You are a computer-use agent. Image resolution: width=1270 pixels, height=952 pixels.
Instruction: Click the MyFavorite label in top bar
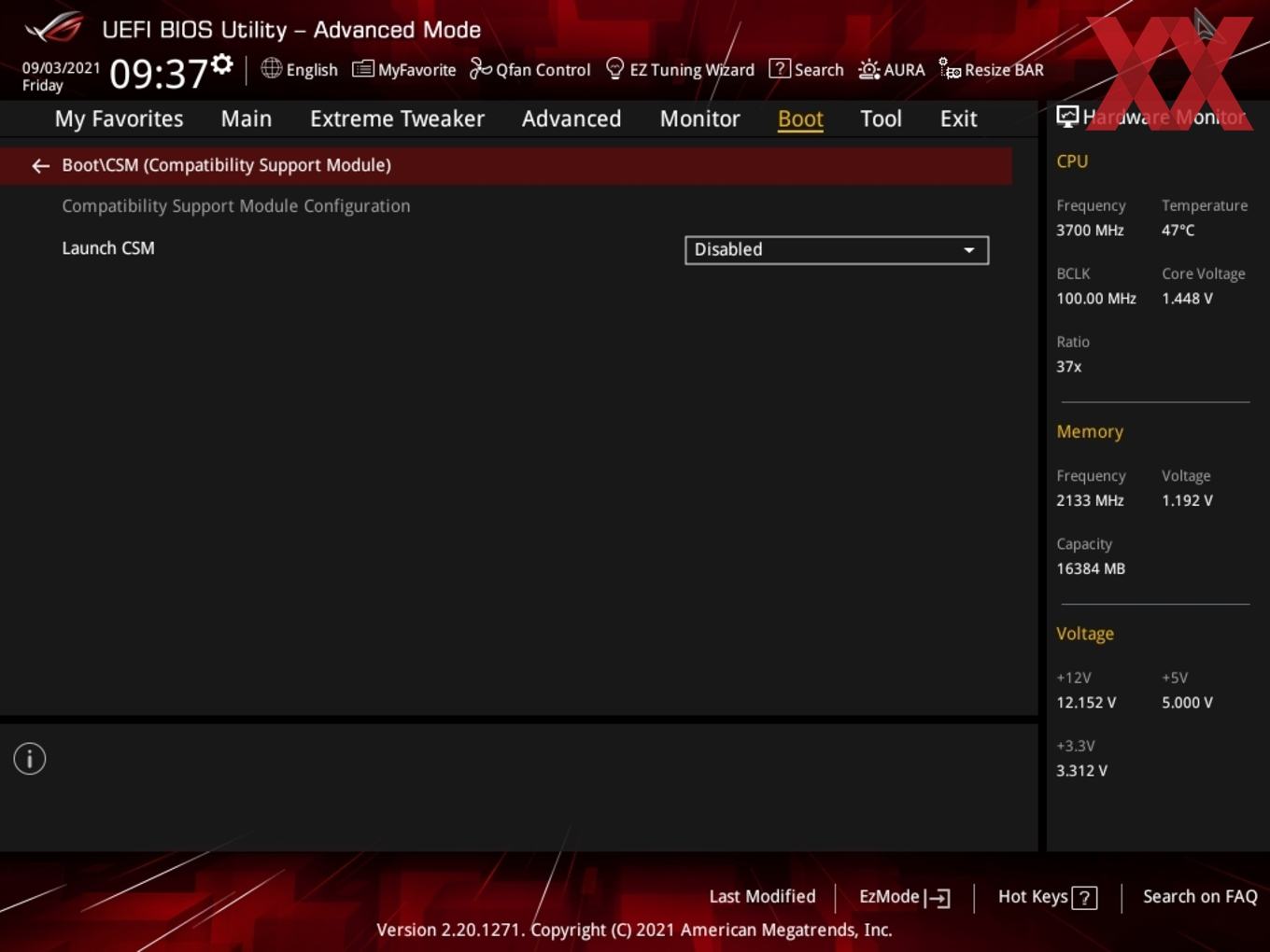(416, 70)
